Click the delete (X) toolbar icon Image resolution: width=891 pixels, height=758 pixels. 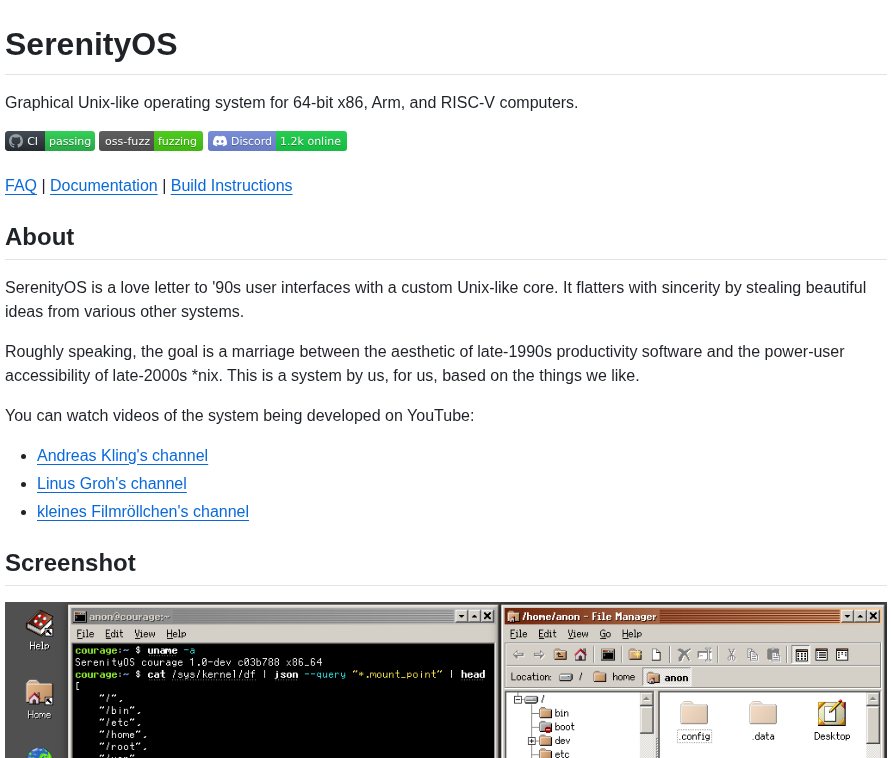(684, 655)
